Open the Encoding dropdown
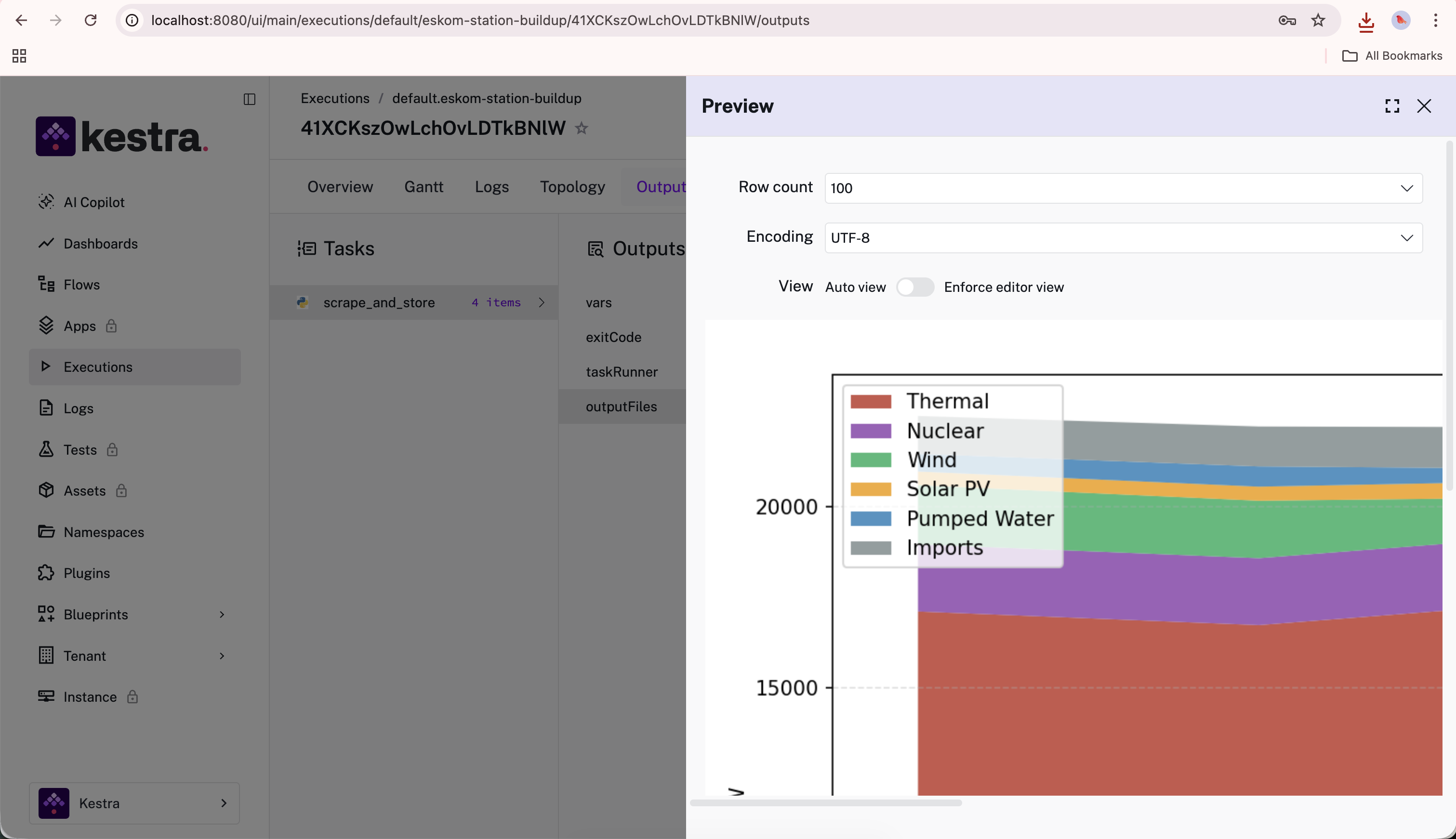Screen dimensions: 1456x839 (1407, 237)
